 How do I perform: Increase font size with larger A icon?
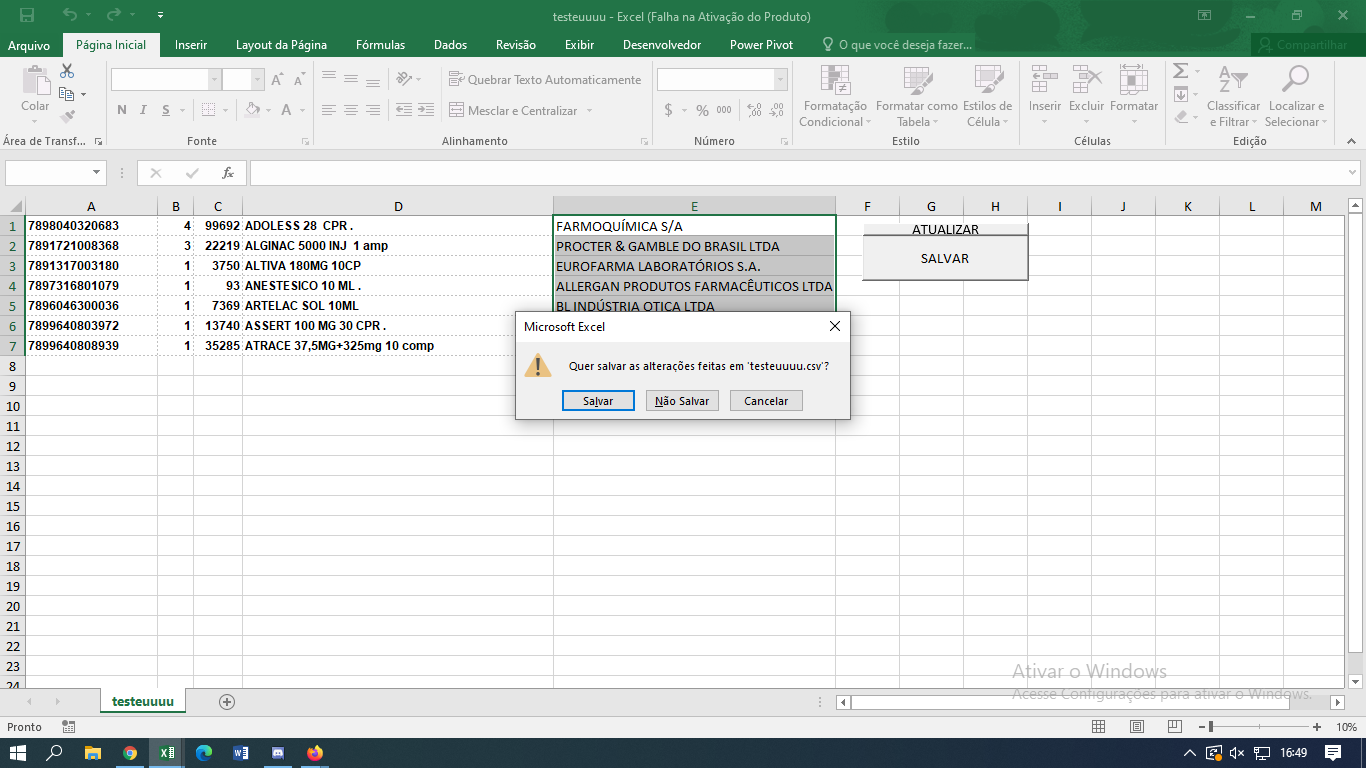(277, 80)
